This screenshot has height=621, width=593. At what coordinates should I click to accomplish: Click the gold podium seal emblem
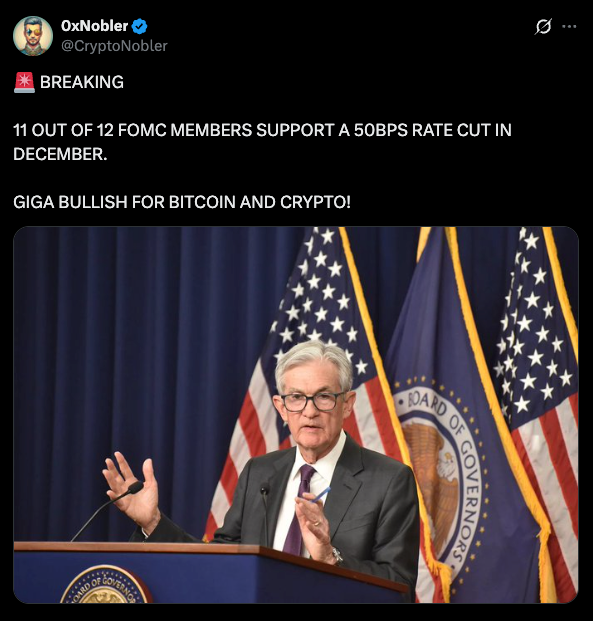coord(104,585)
